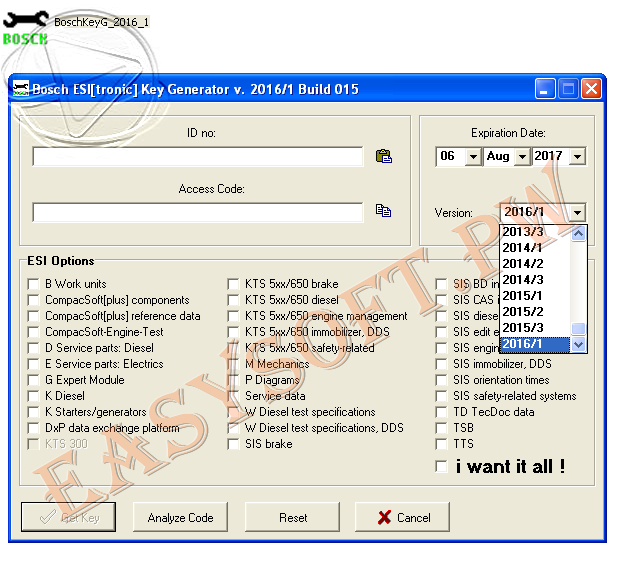Viewport: 624px width, 561px height.
Task: Tick SIS immobilizer, DDS checkbox
Action: 441,364
